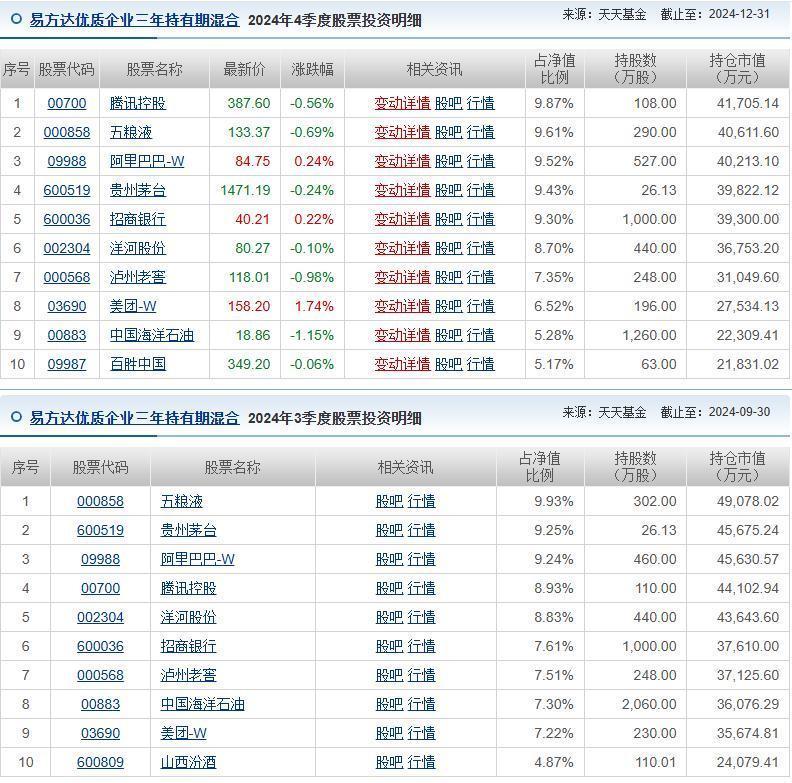
Task: Open stock code 00700 in the 4季度 table
Action: 66,103
